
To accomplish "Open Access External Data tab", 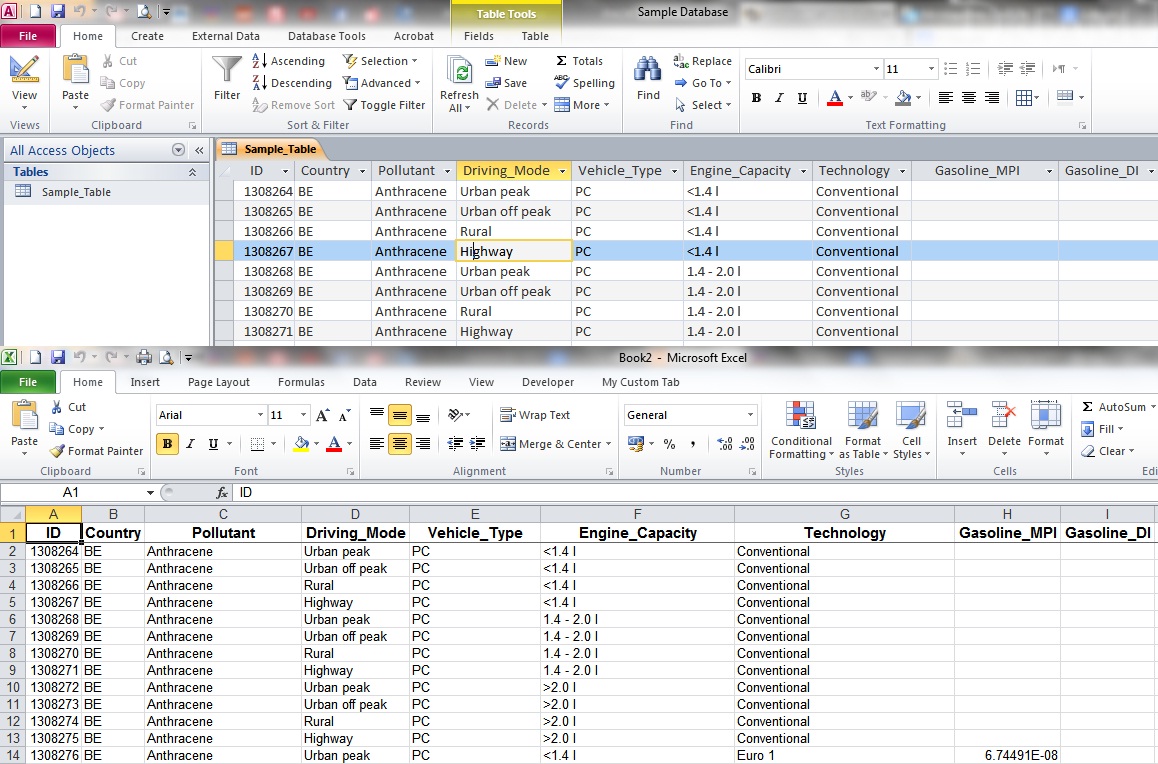I will [225, 35].
